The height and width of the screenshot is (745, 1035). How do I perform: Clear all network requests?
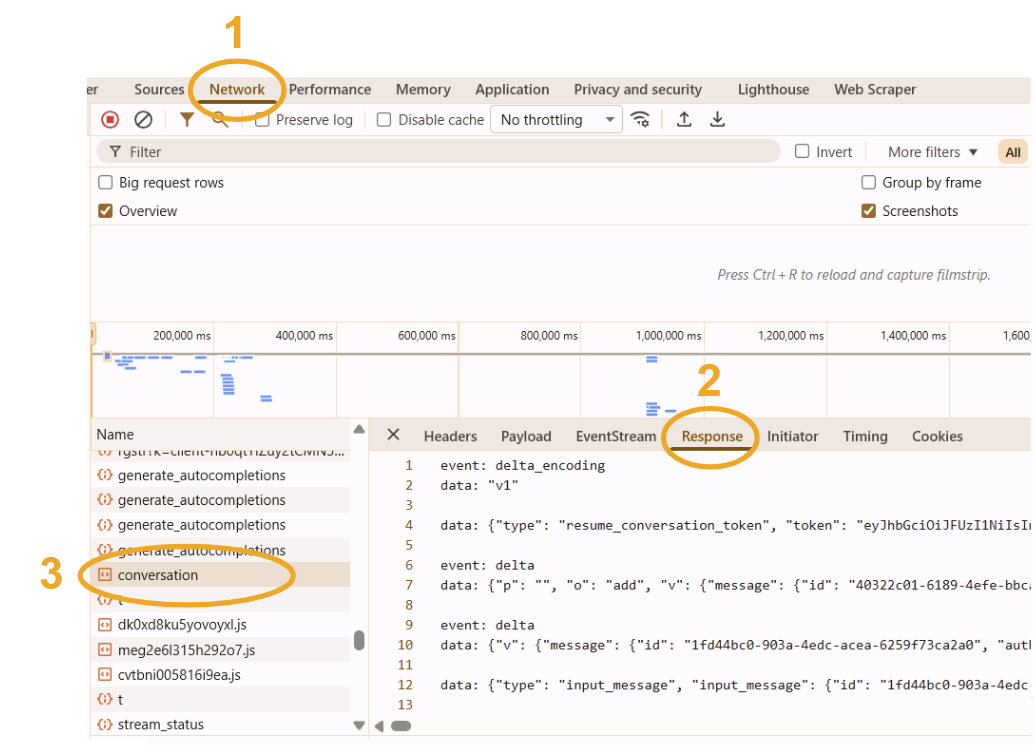click(143, 119)
